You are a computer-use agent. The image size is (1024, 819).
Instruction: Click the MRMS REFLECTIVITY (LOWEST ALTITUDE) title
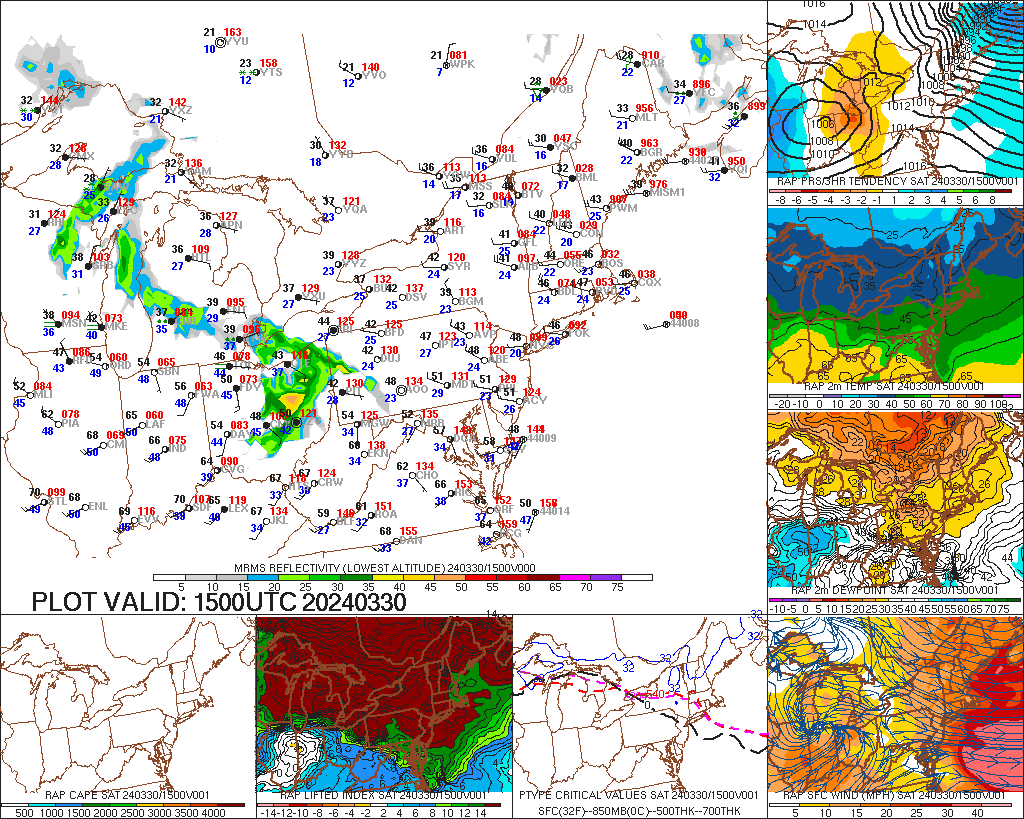pos(385,568)
